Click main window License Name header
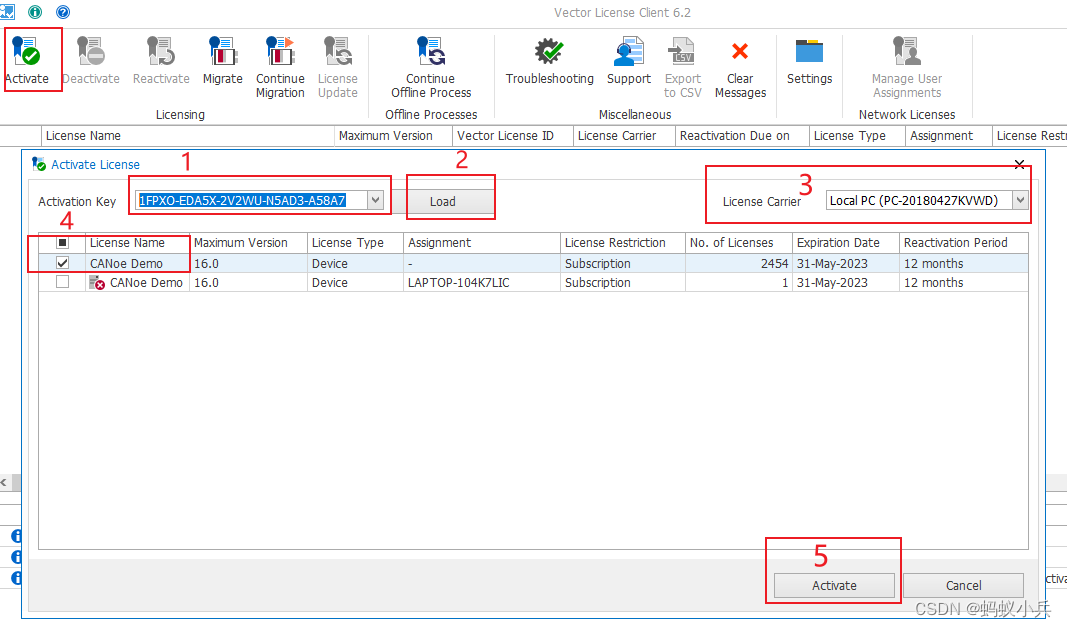The height and width of the screenshot is (627, 1067). (188, 135)
